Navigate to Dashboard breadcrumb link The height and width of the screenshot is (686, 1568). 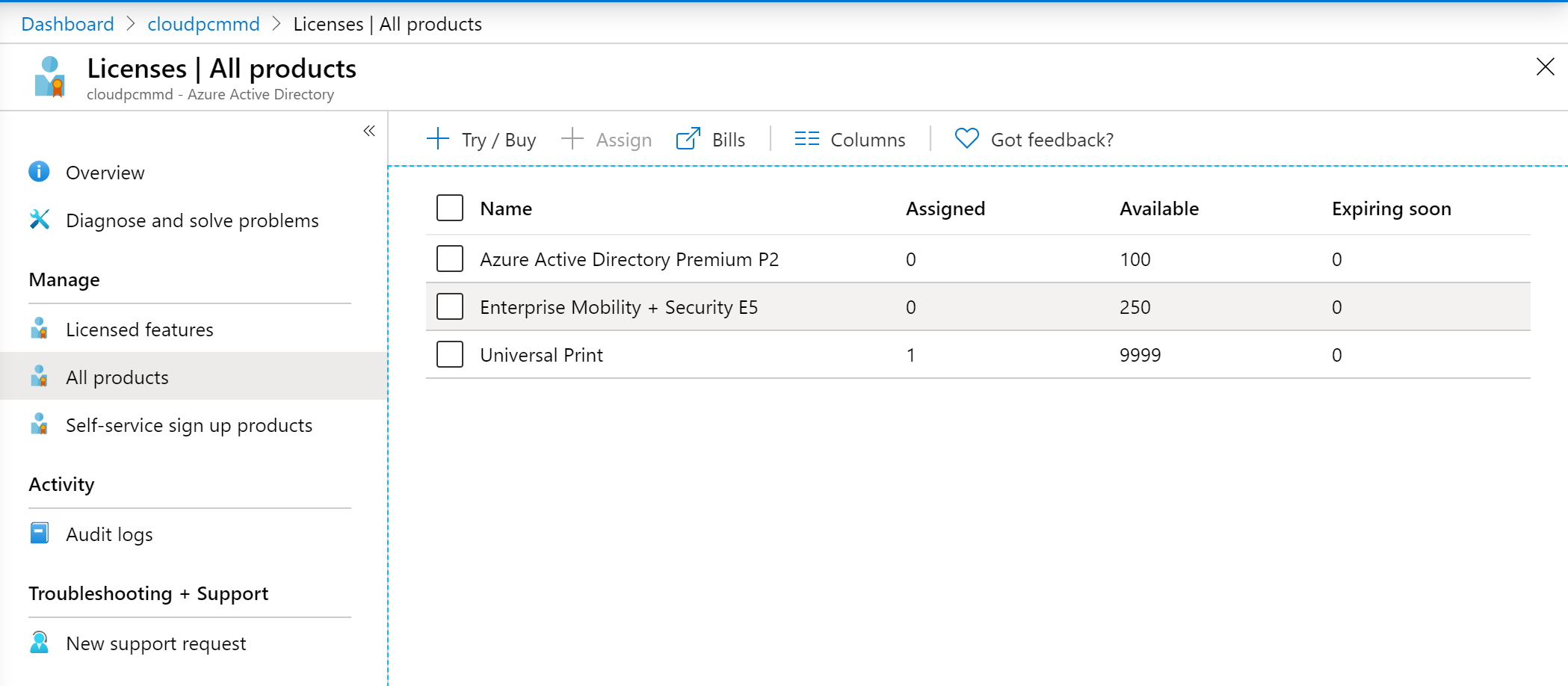[x=67, y=24]
